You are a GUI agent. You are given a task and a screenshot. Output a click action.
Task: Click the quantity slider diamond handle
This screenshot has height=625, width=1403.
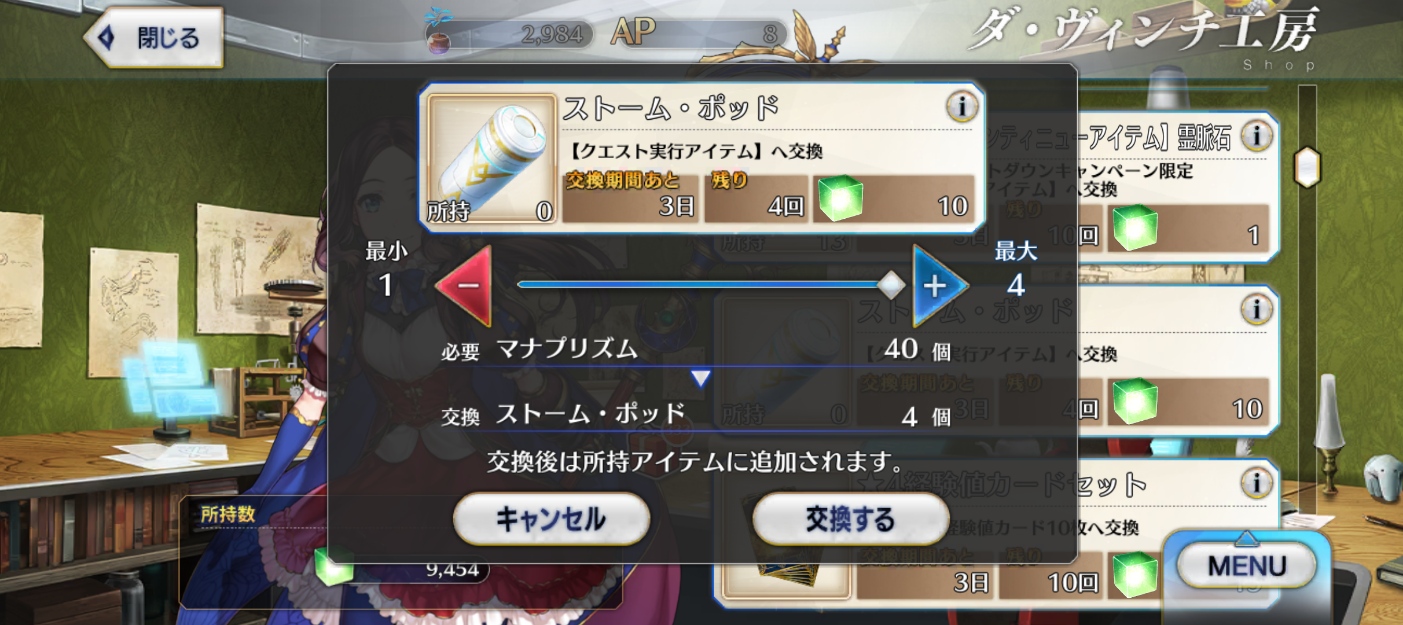click(x=890, y=285)
